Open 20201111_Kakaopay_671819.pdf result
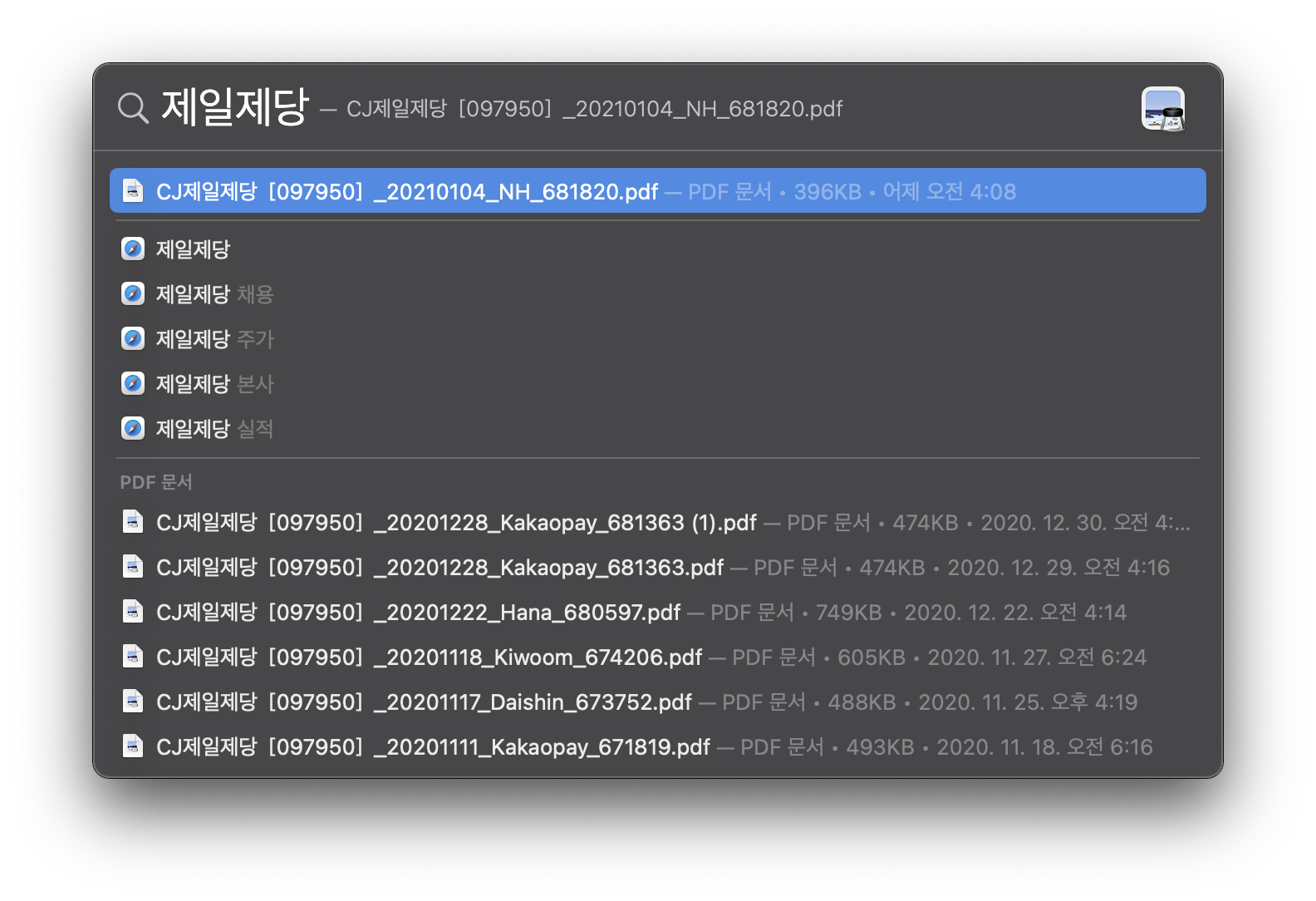1316x901 pixels. click(x=658, y=746)
